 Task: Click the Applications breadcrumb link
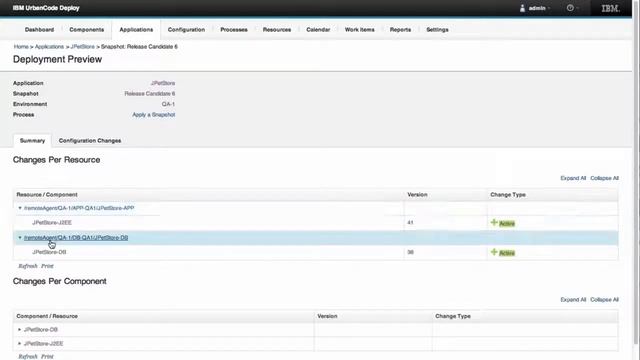tap(49, 47)
